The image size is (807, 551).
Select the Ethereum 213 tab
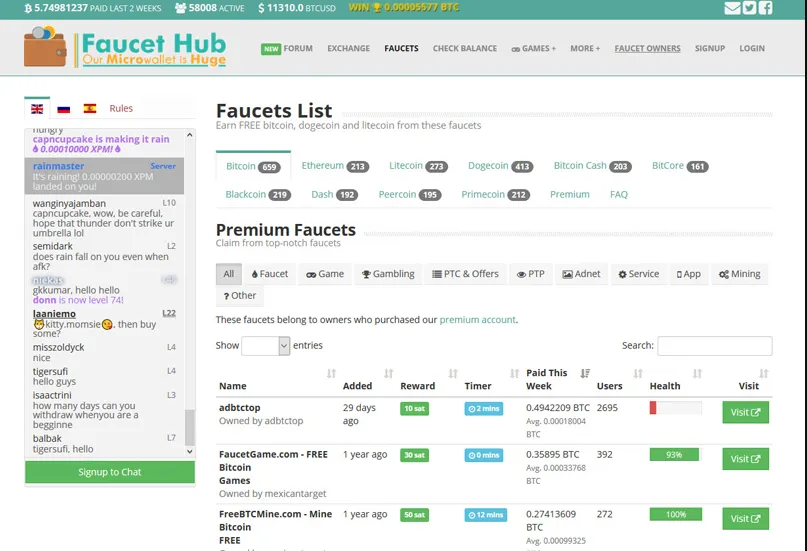[335, 166]
